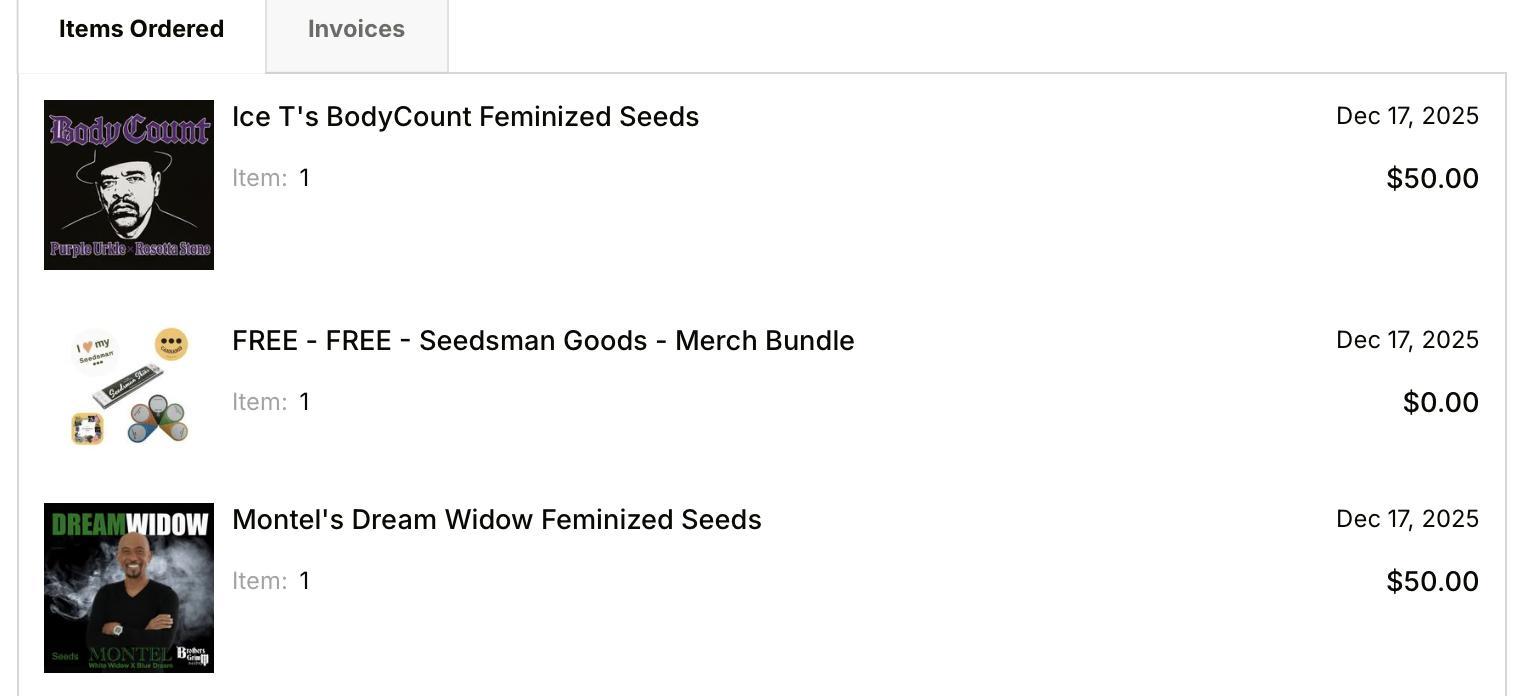The height and width of the screenshot is (696, 1520).
Task: Open the Dream Widow product thumbnail
Action: (x=129, y=588)
